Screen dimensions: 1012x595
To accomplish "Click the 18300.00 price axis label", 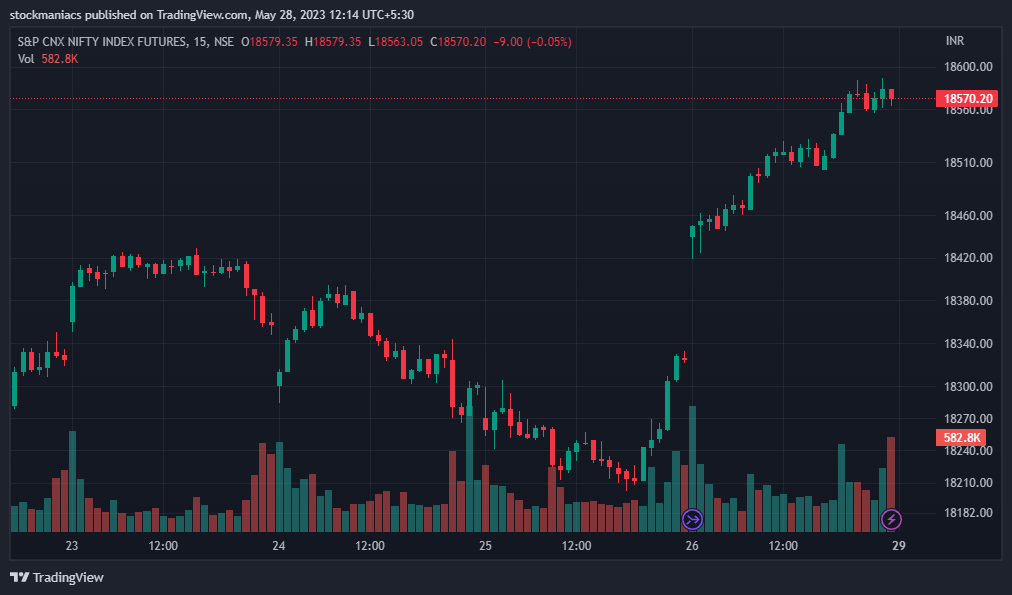I will 968,387.
